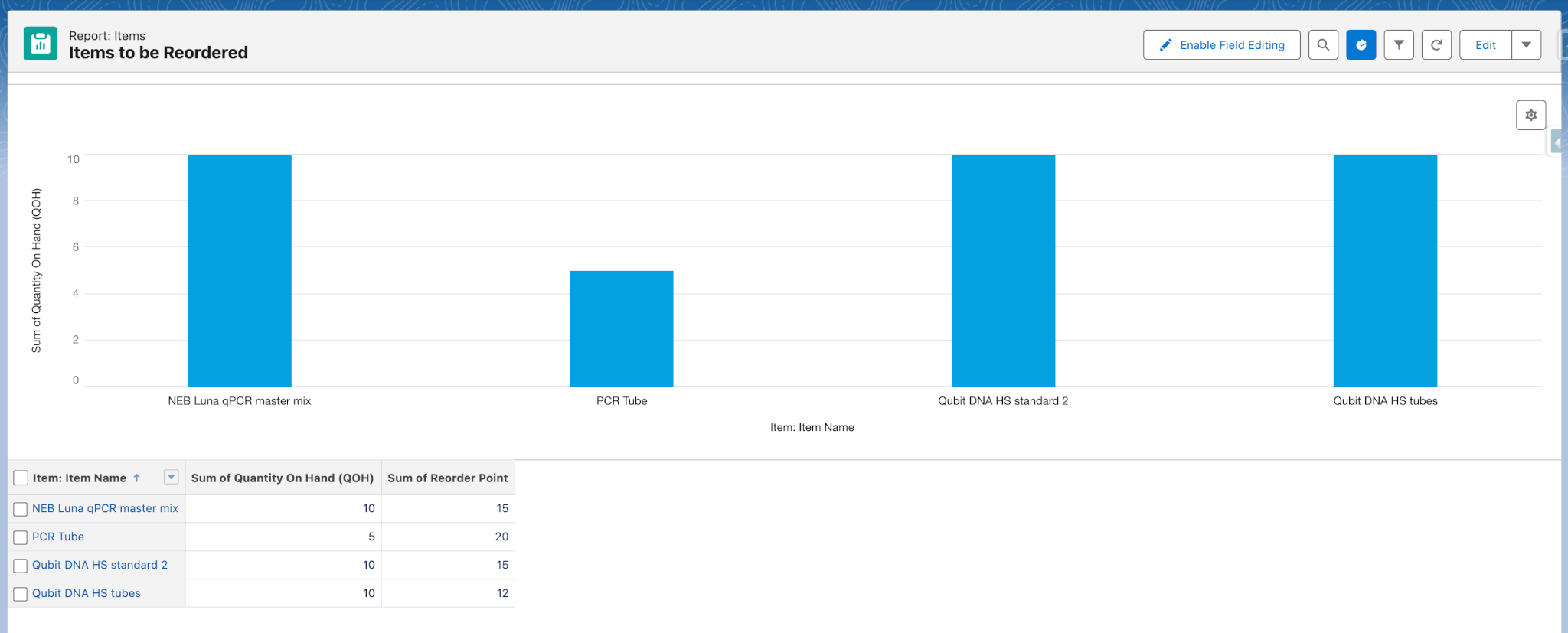
Task: Click reorder point value 20 for PCR Tube
Action: coord(501,537)
